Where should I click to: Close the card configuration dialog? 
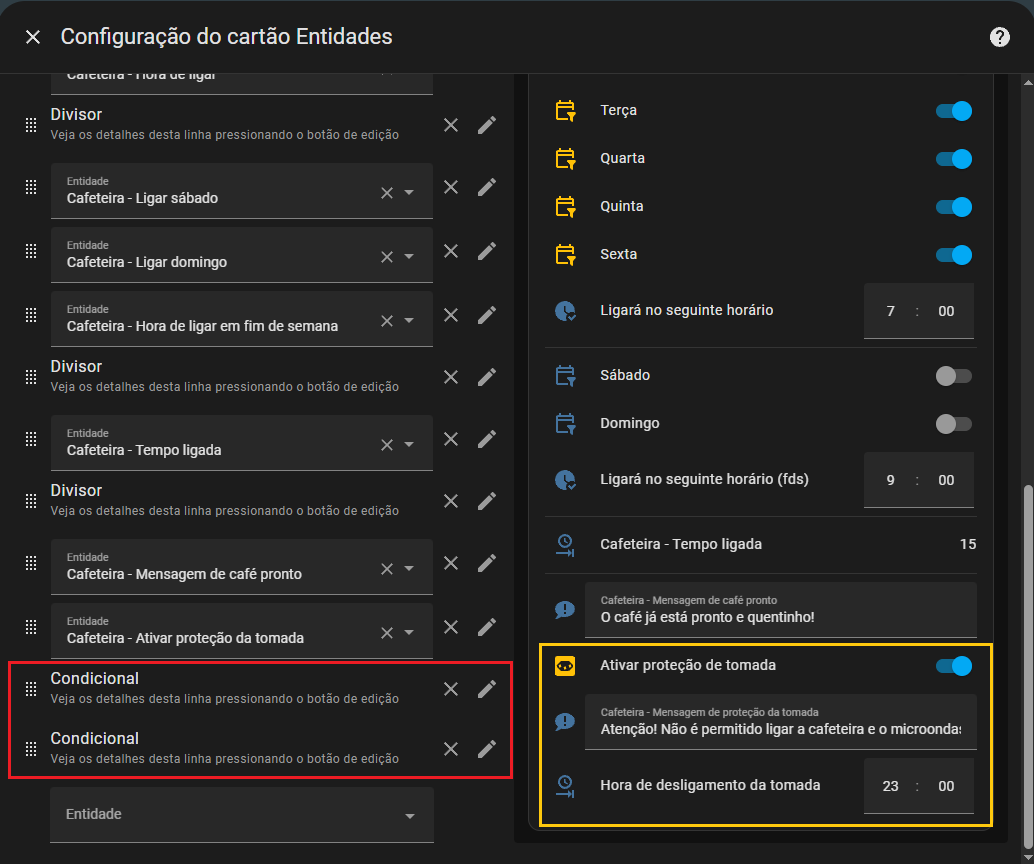(x=33, y=37)
